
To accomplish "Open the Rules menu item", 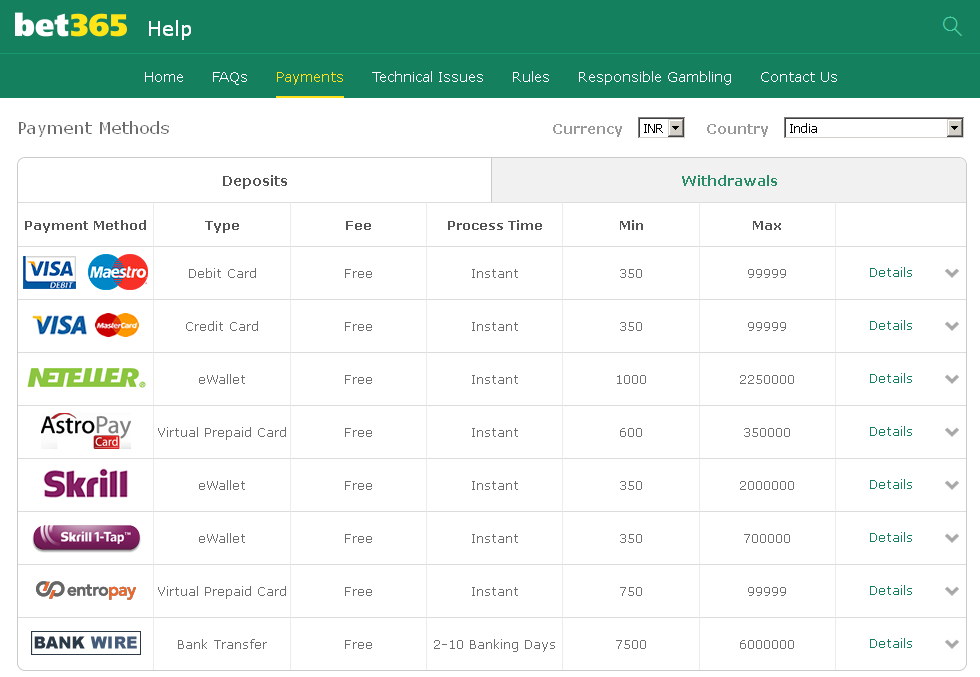I will pos(530,77).
